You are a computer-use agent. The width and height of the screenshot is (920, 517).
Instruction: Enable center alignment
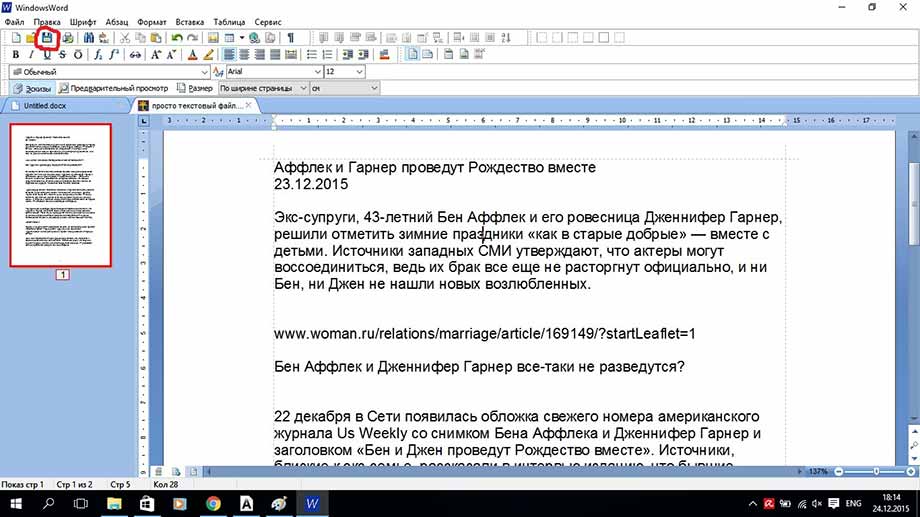244,55
